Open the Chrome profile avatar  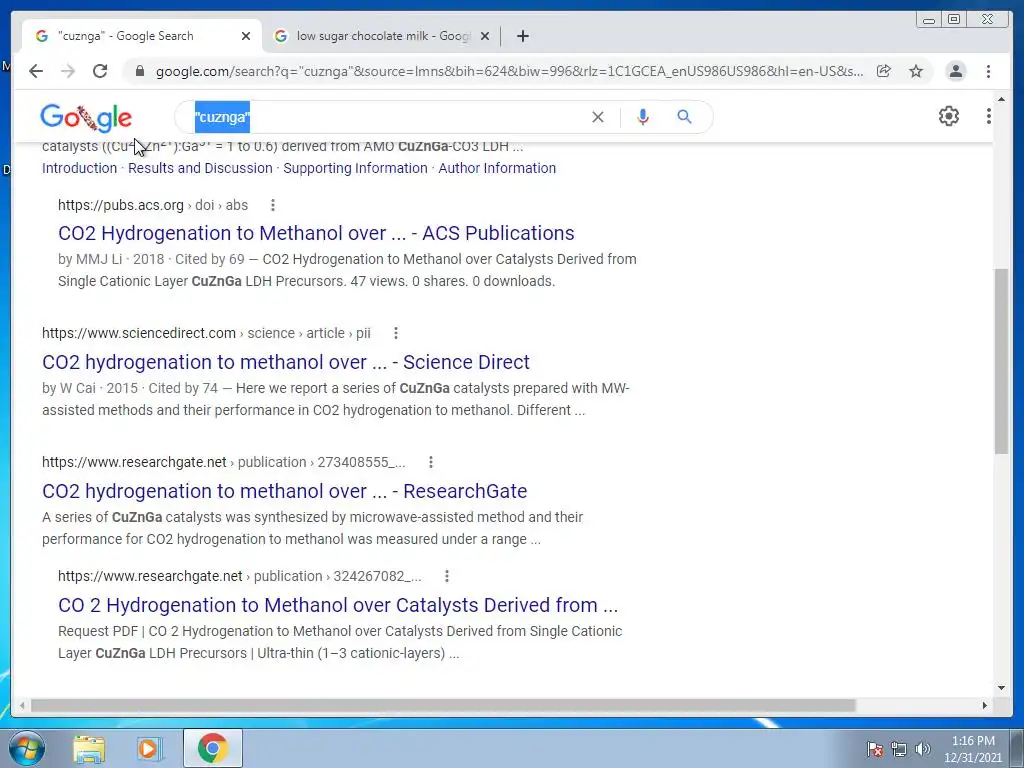coord(955,71)
